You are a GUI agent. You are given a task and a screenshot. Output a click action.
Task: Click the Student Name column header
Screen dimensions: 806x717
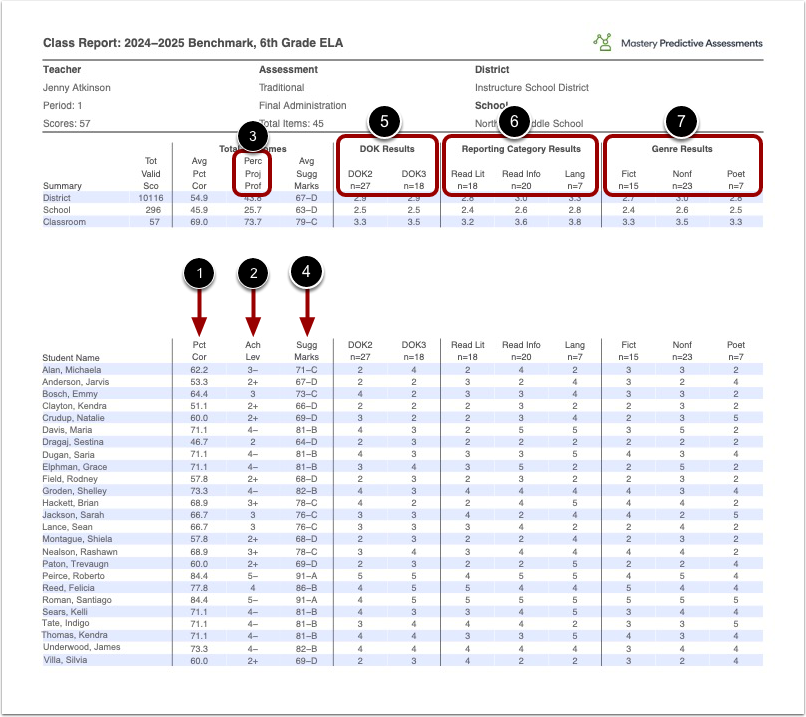coord(72,357)
